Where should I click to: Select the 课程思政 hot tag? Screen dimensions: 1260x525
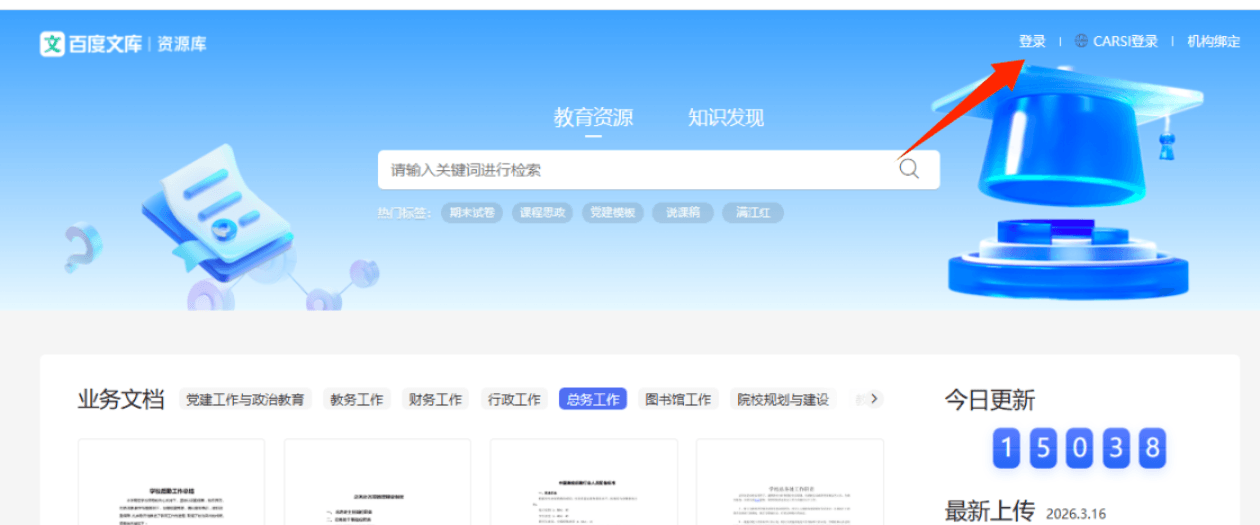coord(542,212)
